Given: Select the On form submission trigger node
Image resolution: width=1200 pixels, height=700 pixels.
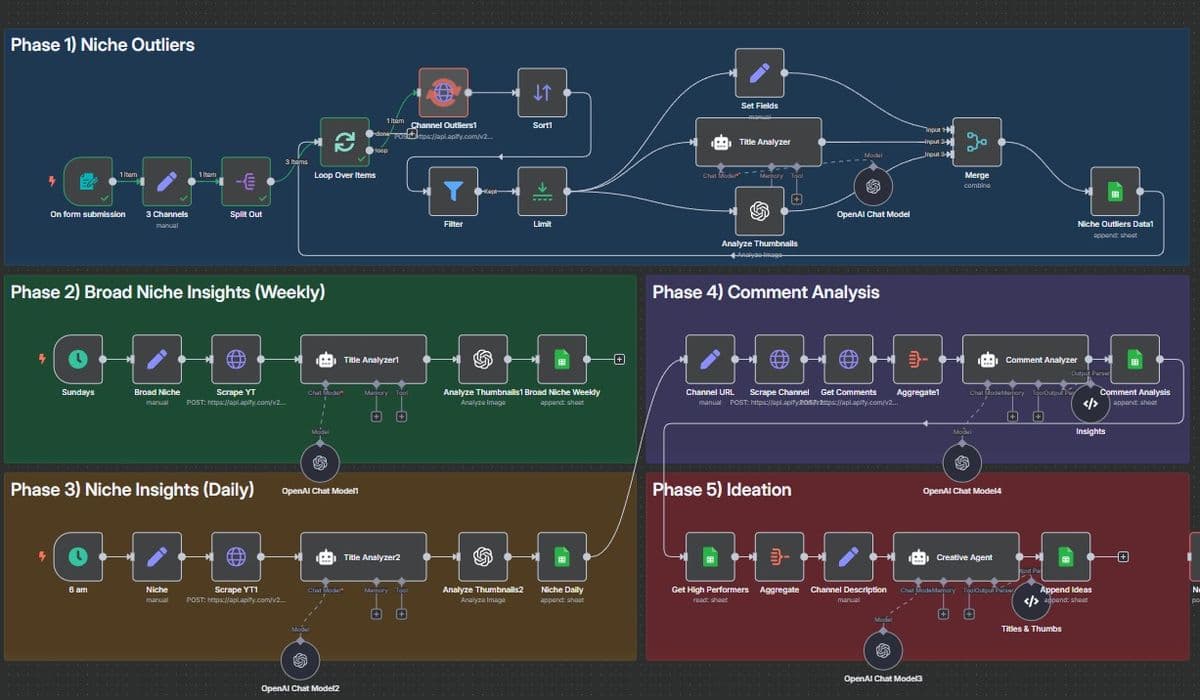Looking at the screenshot, I should click(x=88, y=181).
